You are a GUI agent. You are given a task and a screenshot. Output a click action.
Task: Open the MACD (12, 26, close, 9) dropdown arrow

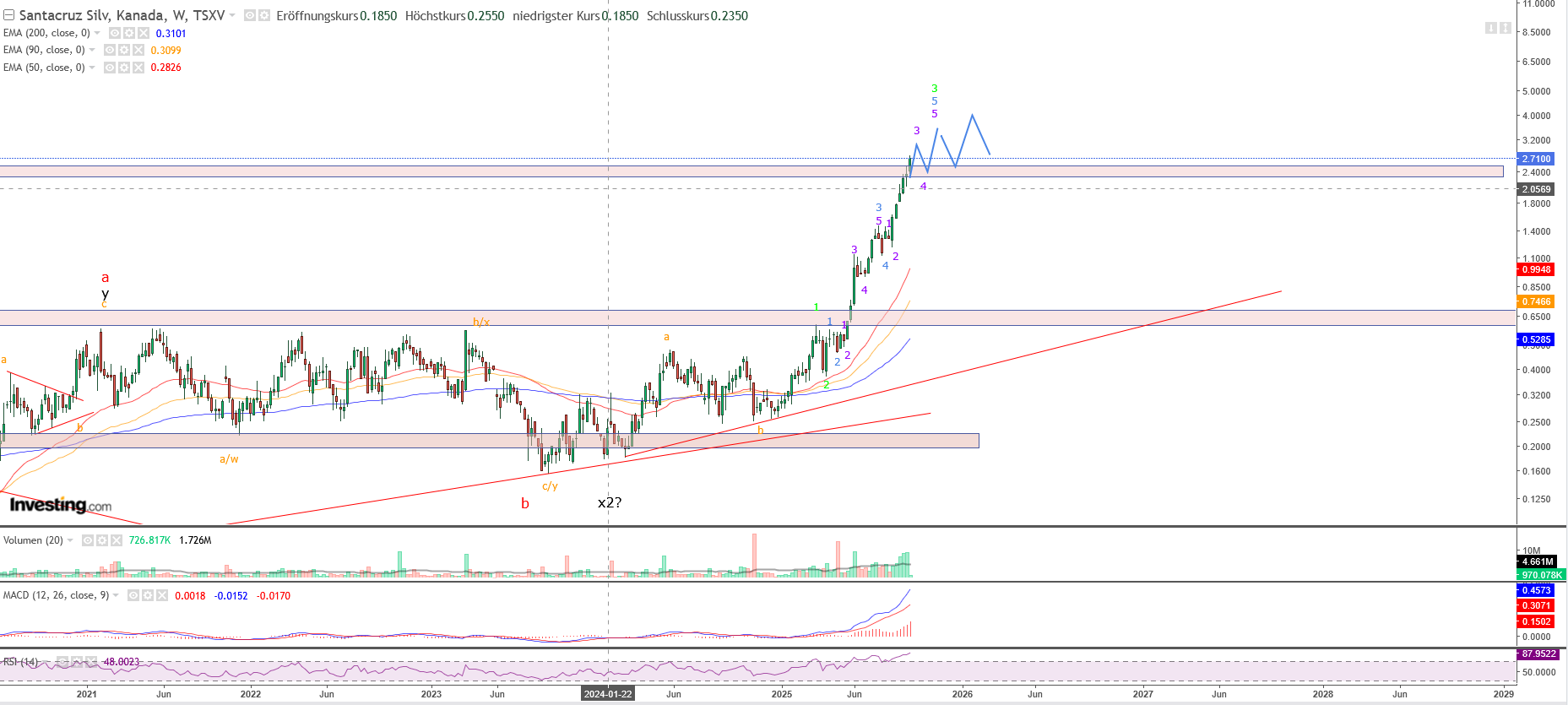pos(116,596)
